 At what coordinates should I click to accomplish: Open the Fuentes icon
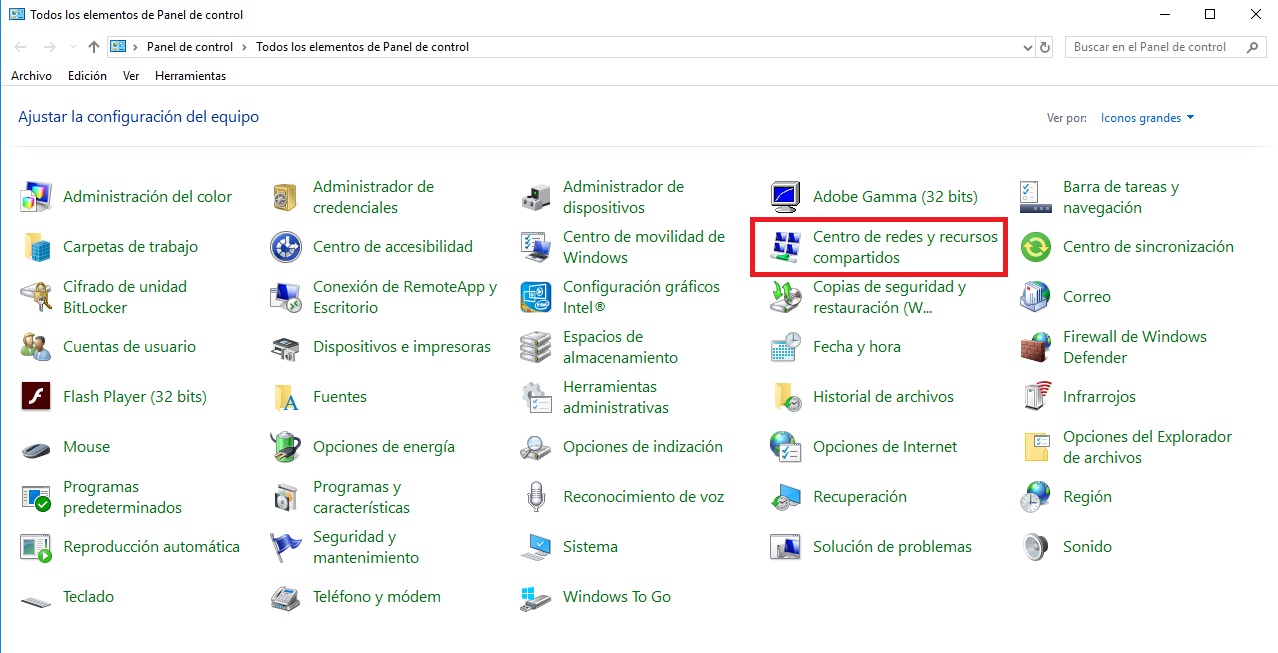click(286, 397)
